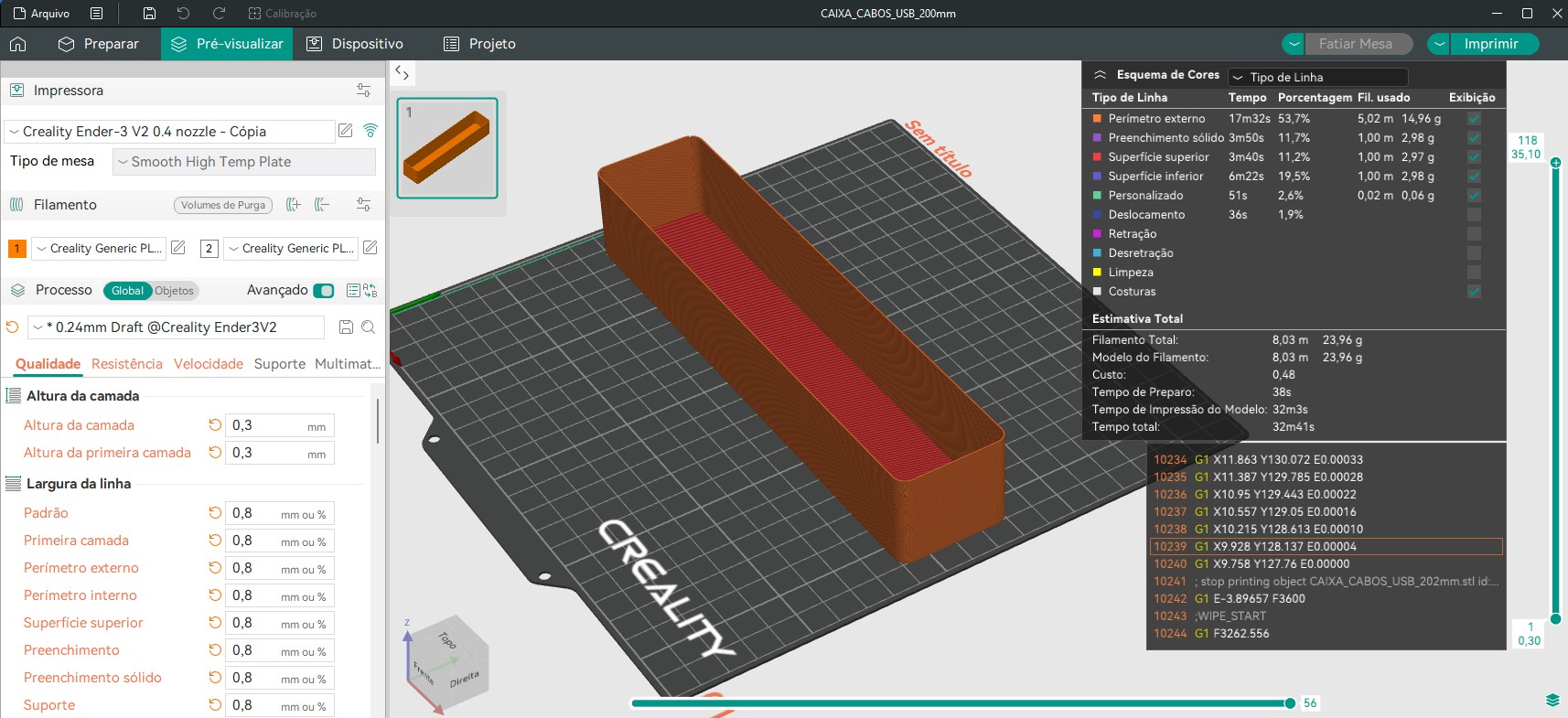The height and width of the screenshot is (718, 1568).
Task: Click the horizontal move slider handle
Action: pos(1290,703)
